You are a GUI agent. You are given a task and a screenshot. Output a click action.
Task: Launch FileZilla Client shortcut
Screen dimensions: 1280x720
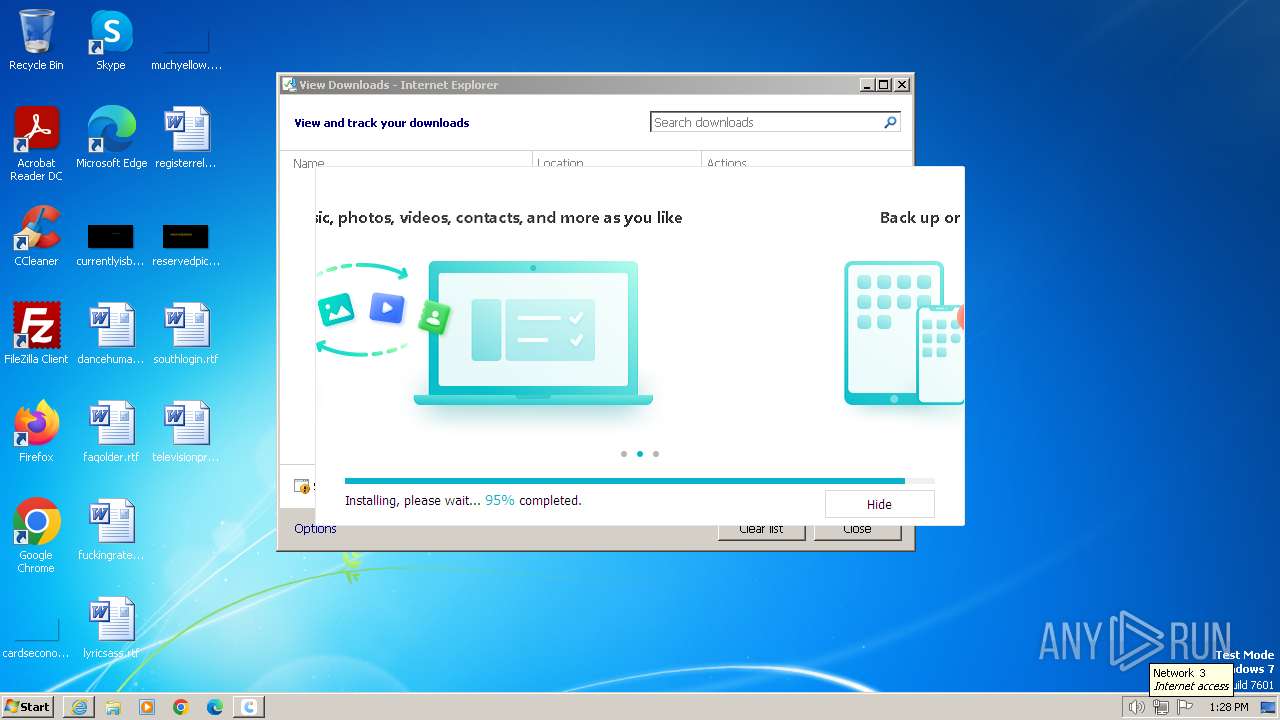tap(36, 333)
